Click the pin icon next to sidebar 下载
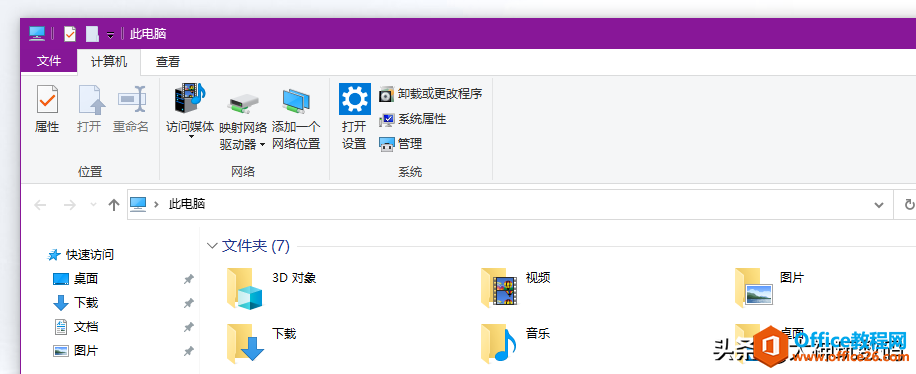916x374 pixels. 188,303
